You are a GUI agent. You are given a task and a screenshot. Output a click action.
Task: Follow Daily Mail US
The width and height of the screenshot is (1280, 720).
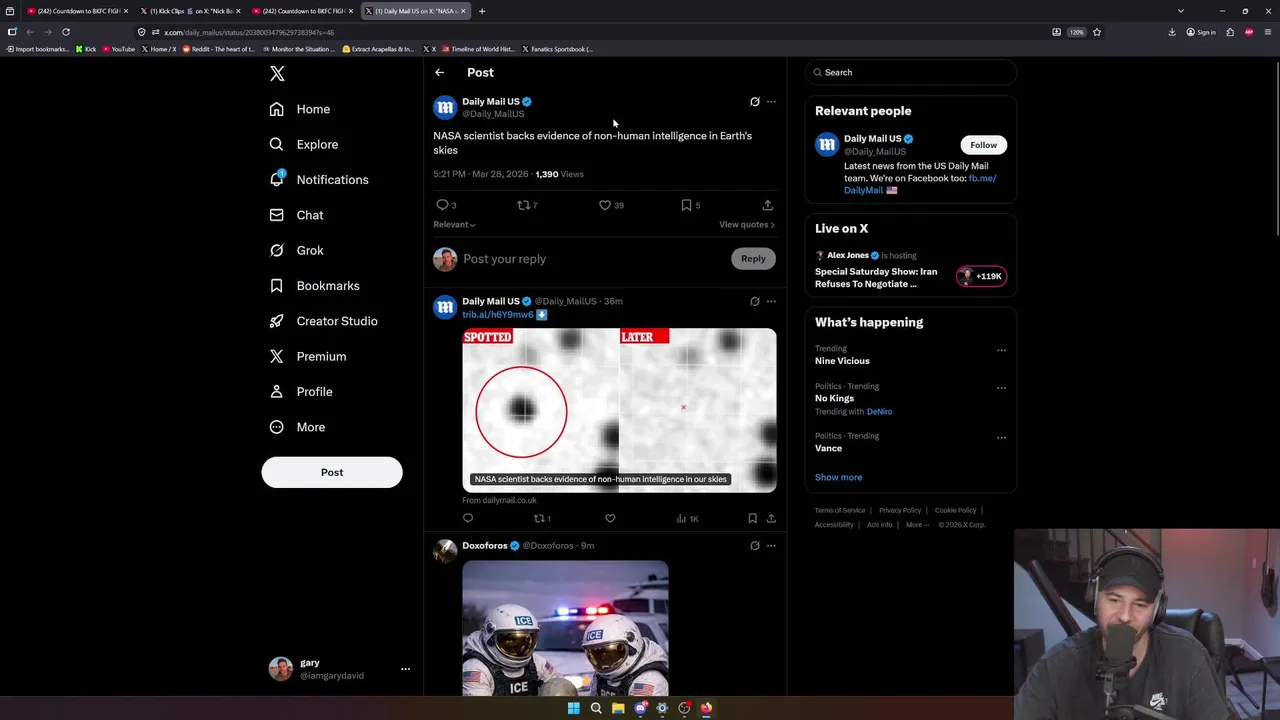pos(983,145)
